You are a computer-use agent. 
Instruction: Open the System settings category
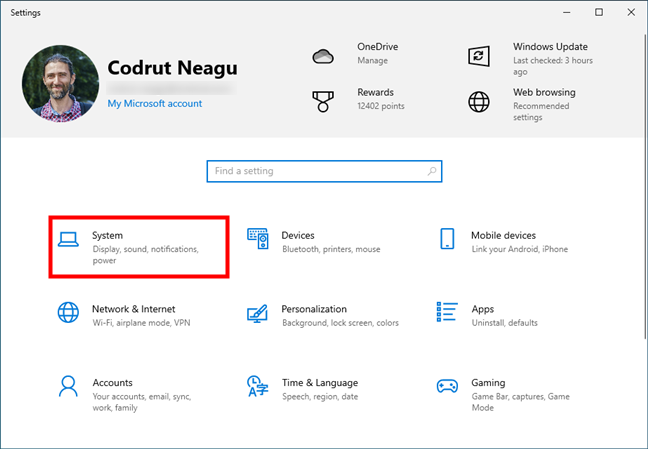(x=139, y=247)
